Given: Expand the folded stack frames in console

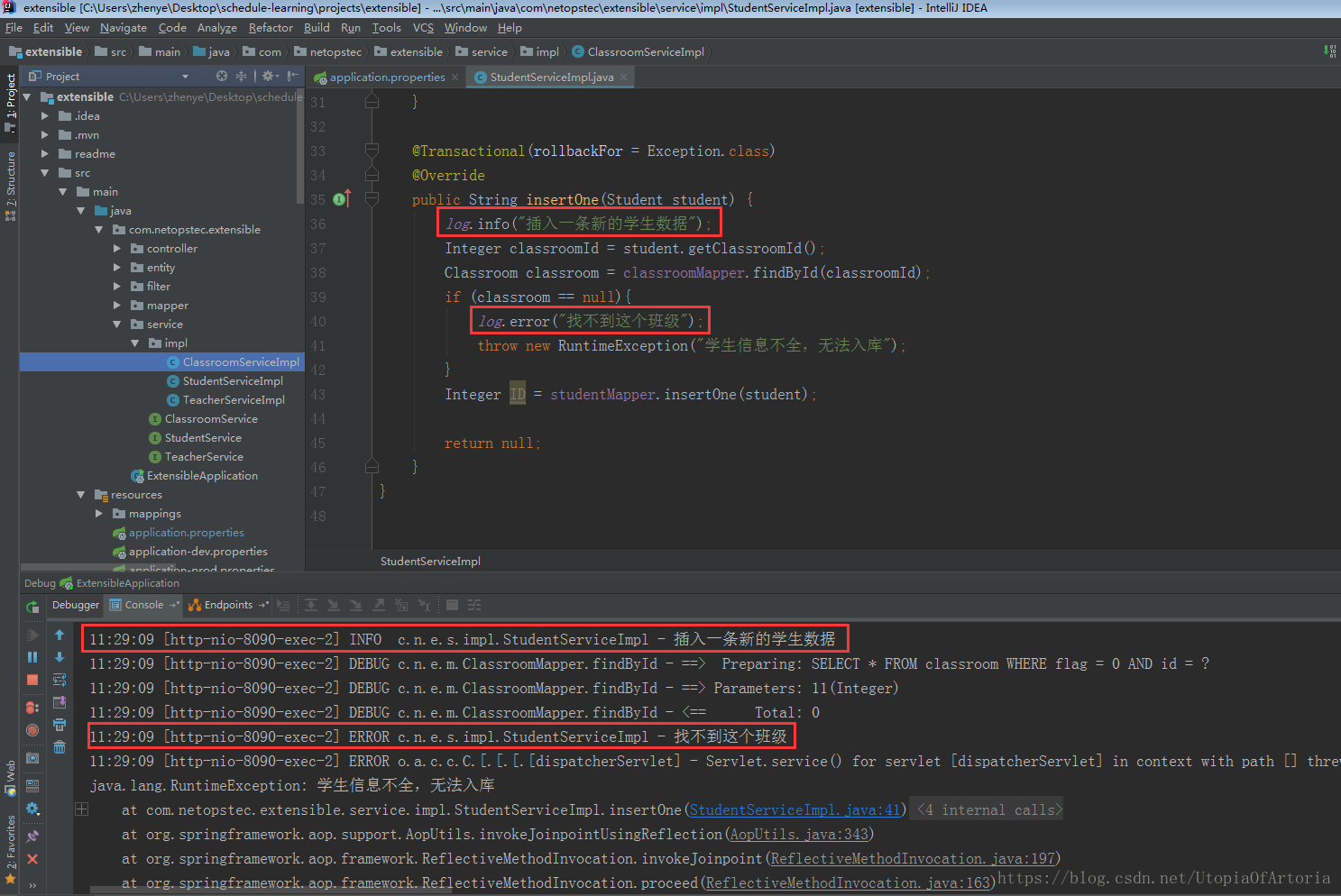Looking at the screenshot, I should [x=81, y=809].
